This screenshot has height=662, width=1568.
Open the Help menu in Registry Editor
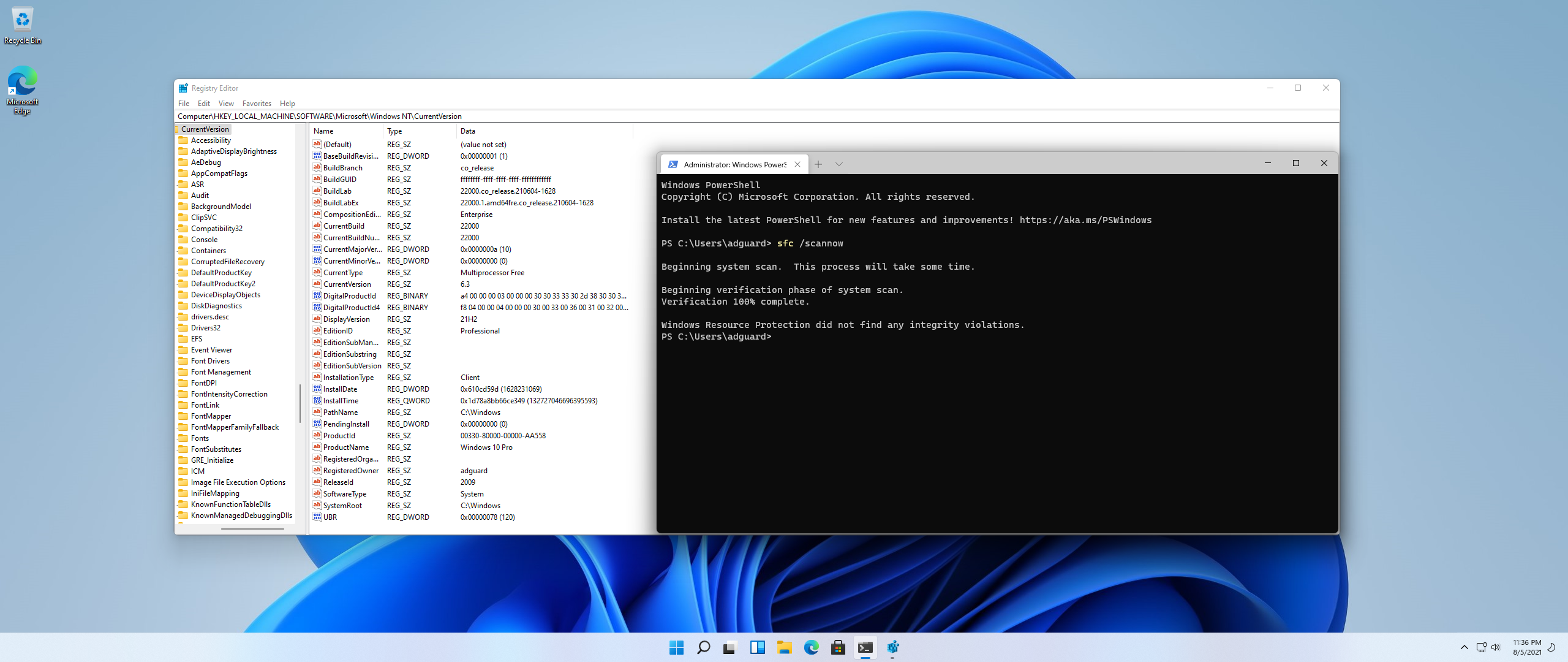click(x=287, y=104)
